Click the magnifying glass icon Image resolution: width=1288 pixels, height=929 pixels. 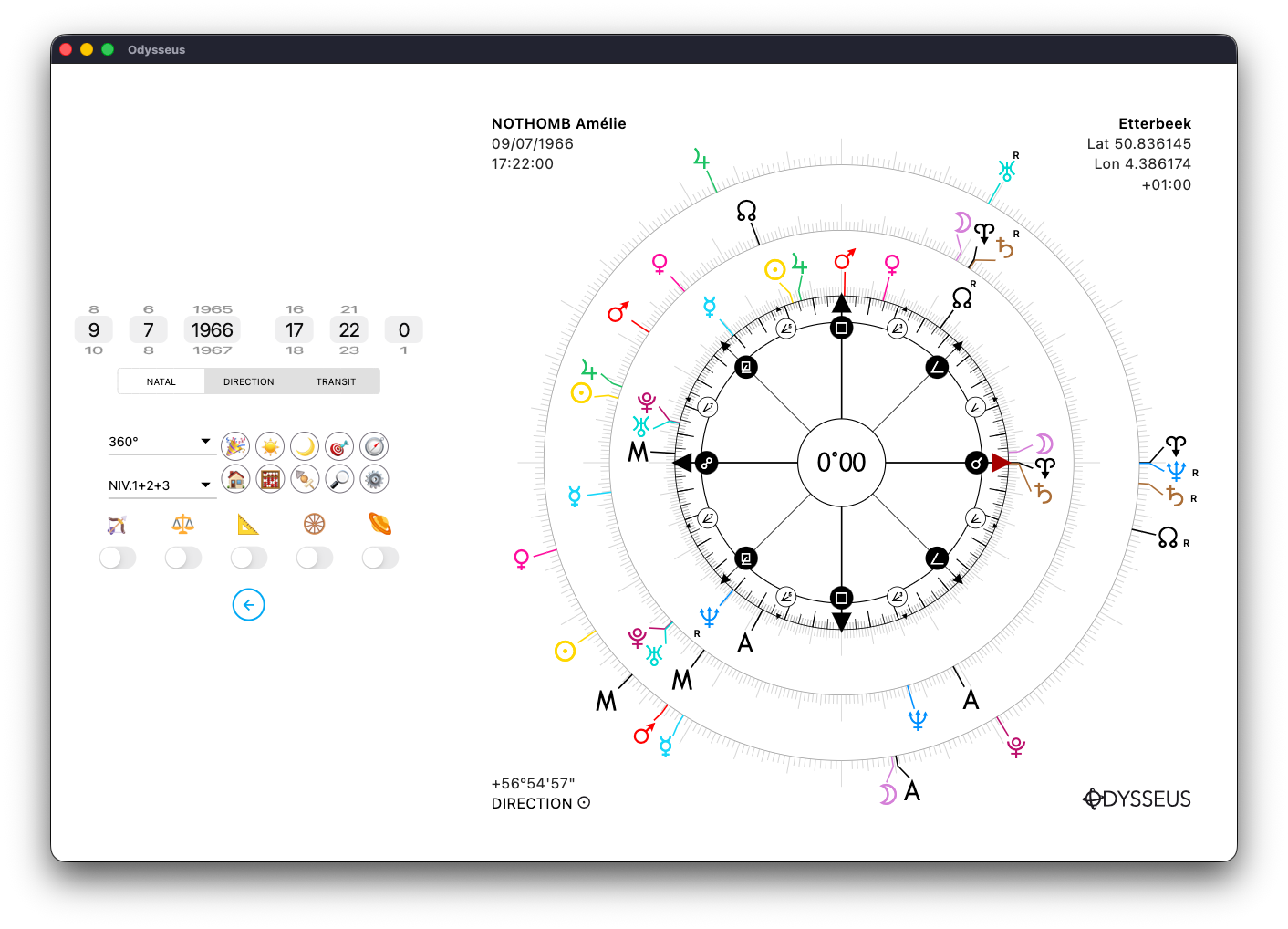tap(339, 479)
